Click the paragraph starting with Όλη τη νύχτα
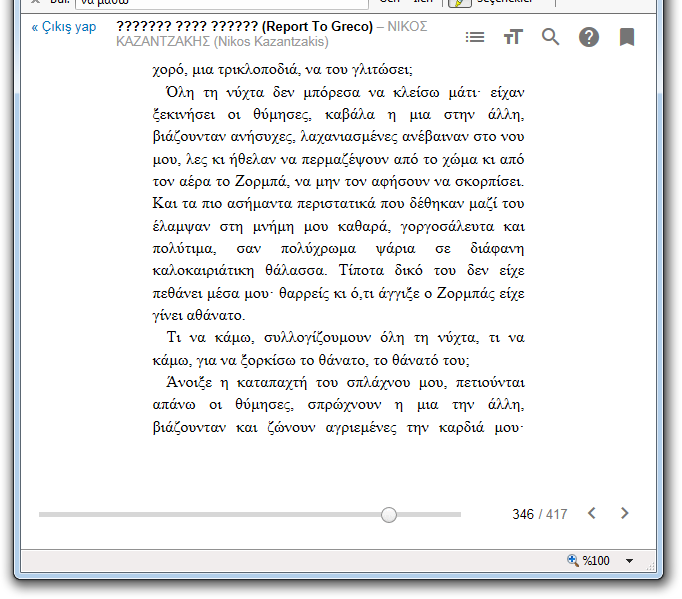Screen dimensions: 682x599 (x=338, y=204)
